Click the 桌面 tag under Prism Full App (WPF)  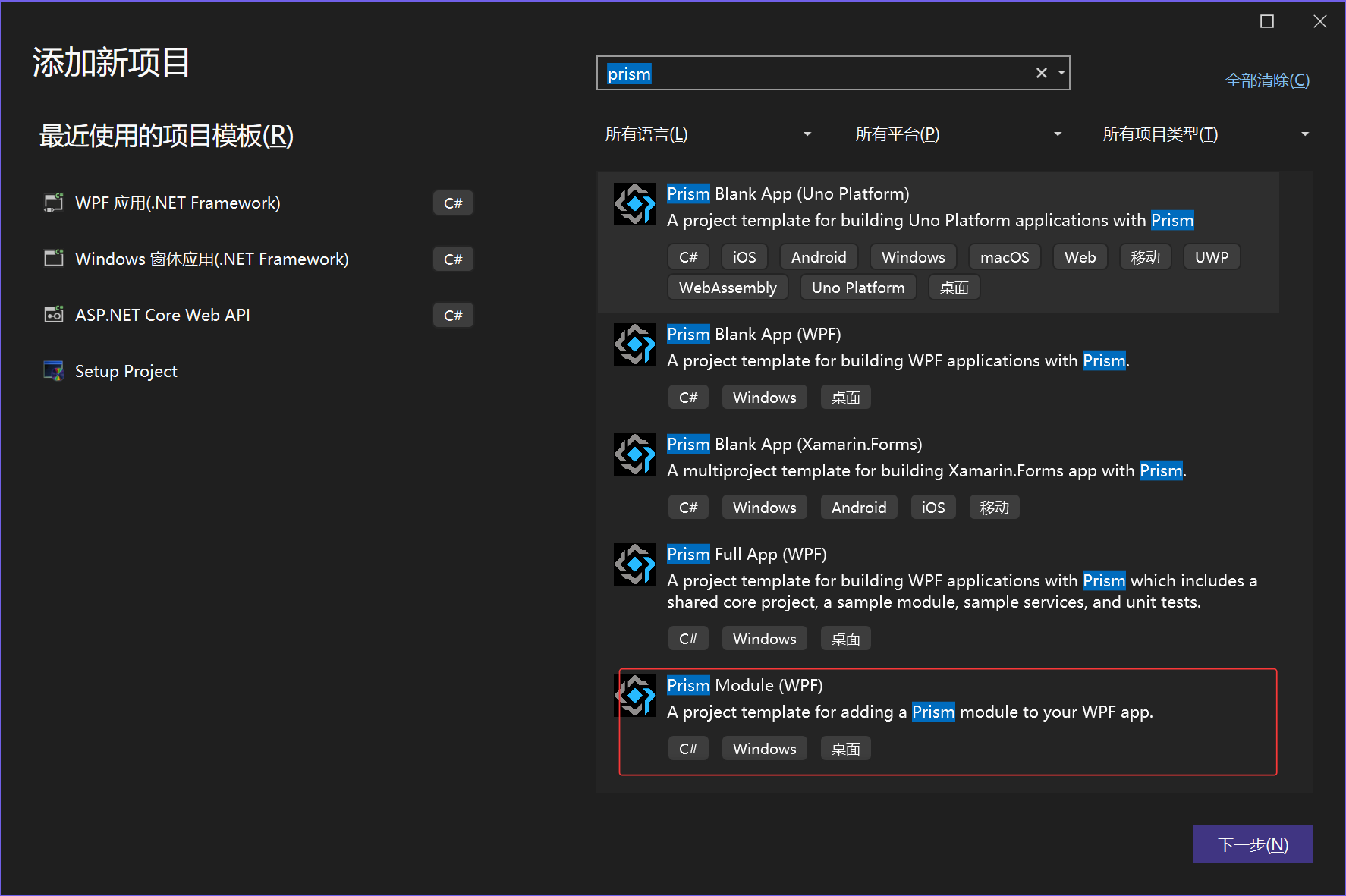pyautogui.click(x=845, y=639)
